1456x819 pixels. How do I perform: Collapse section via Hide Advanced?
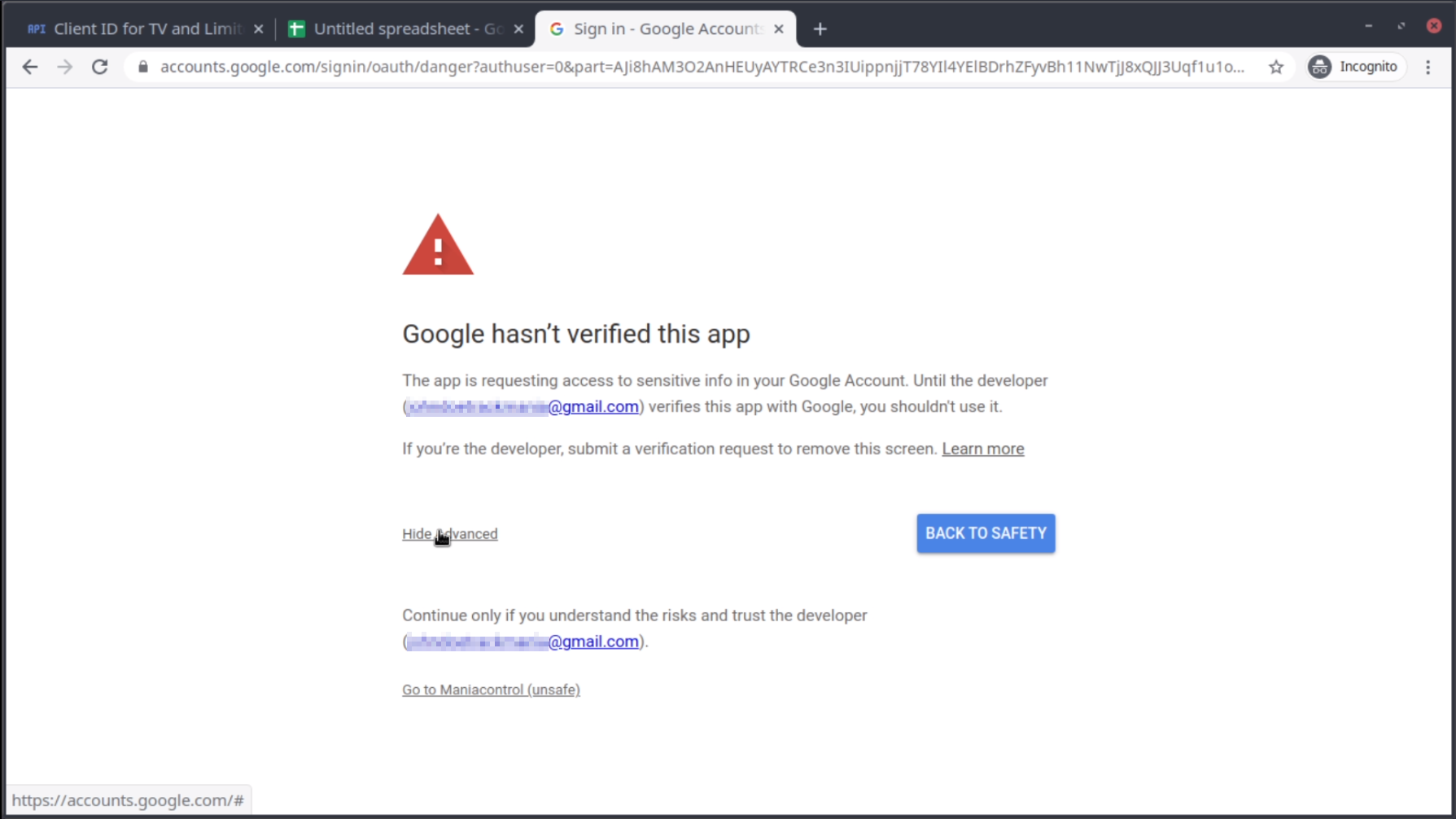click(x=449, y=534)
